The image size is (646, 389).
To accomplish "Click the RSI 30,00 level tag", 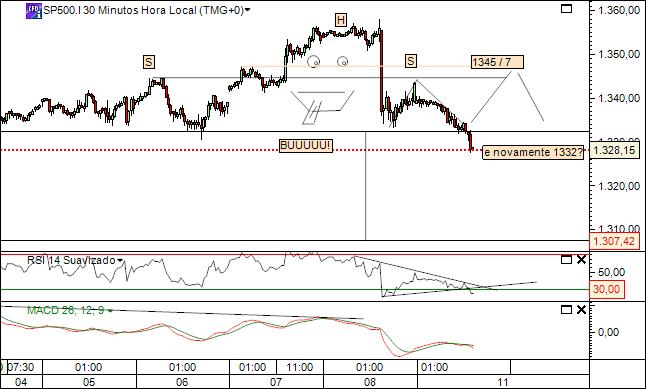I will 606,289.
